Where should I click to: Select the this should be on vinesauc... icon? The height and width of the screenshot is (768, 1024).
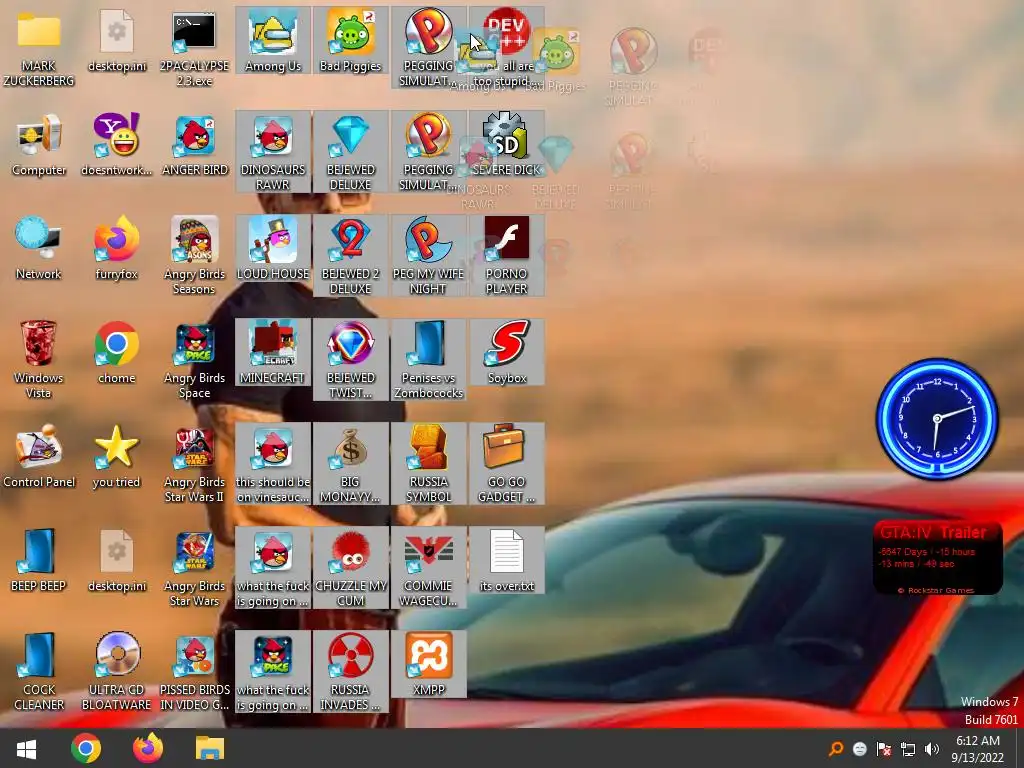273,464
